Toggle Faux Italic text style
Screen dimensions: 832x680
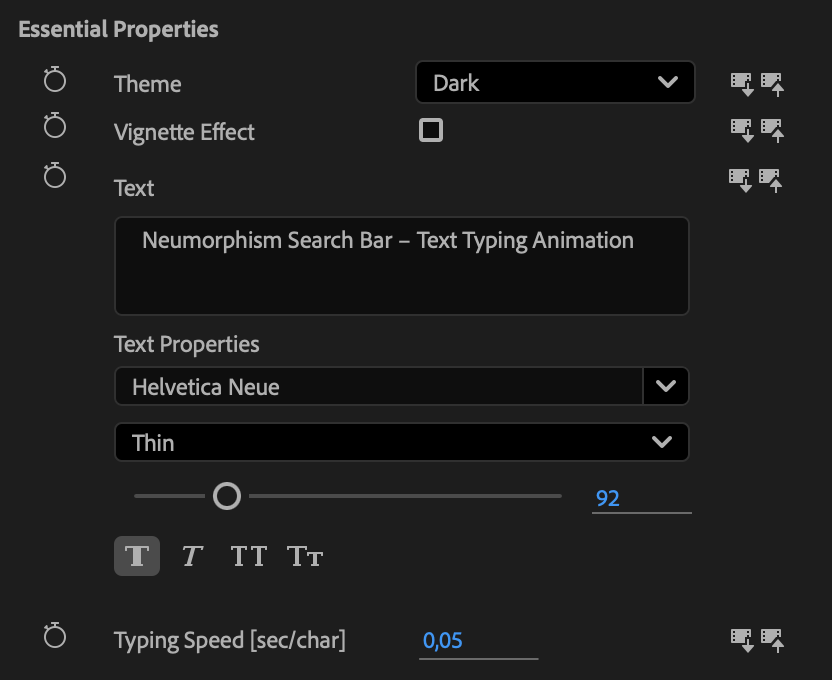pyautogui.click(x=191, y=556)
